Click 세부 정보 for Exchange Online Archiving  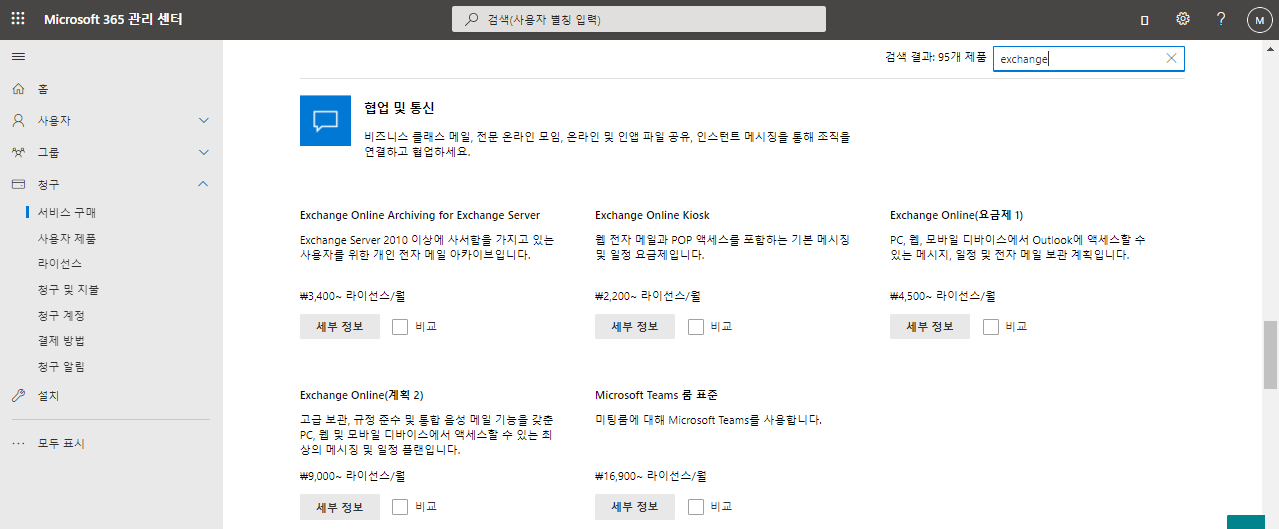(340, 326)
